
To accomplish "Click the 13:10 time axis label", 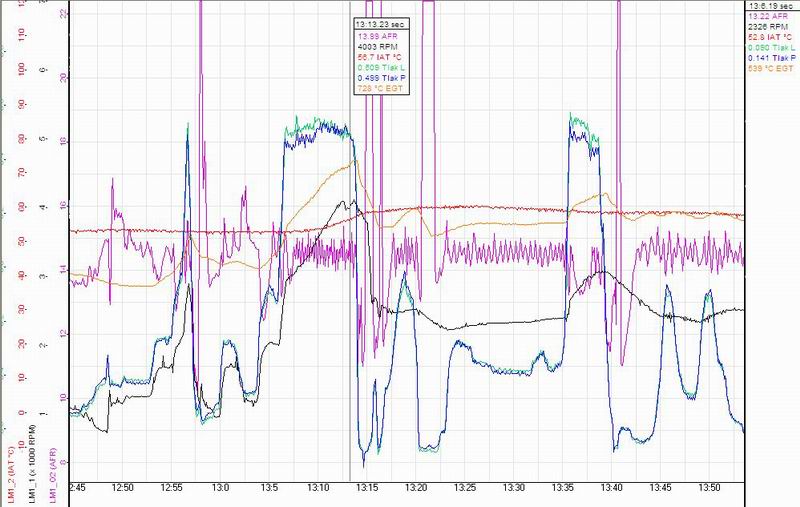I will click(x=318, y=488).
